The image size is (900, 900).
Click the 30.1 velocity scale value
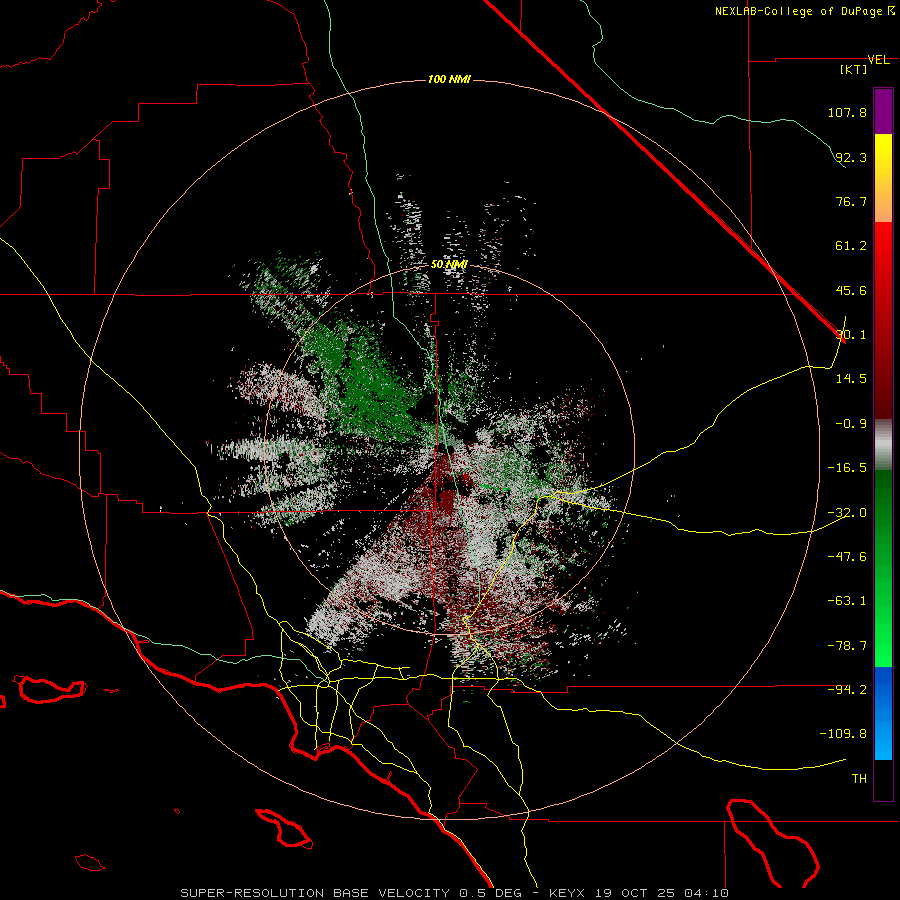point(851,335)
